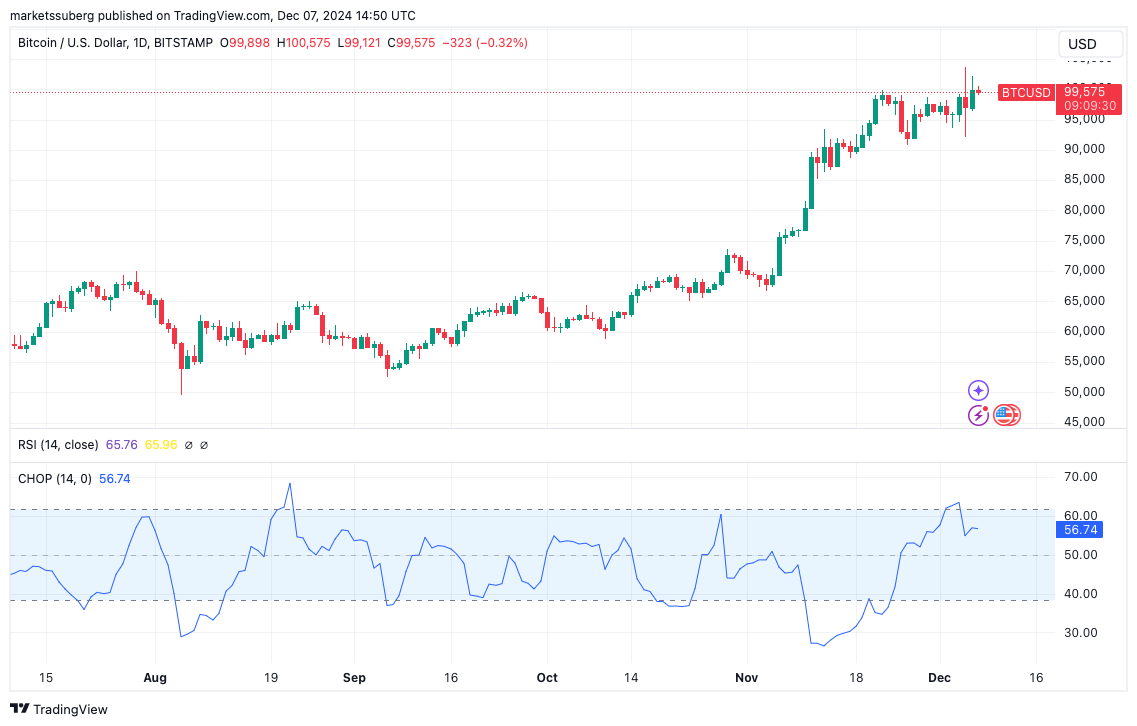The height and width of the screenshot is (726, 1137).
Task: Click the yellow RSI value 65.96
Action: coord(161,445)
